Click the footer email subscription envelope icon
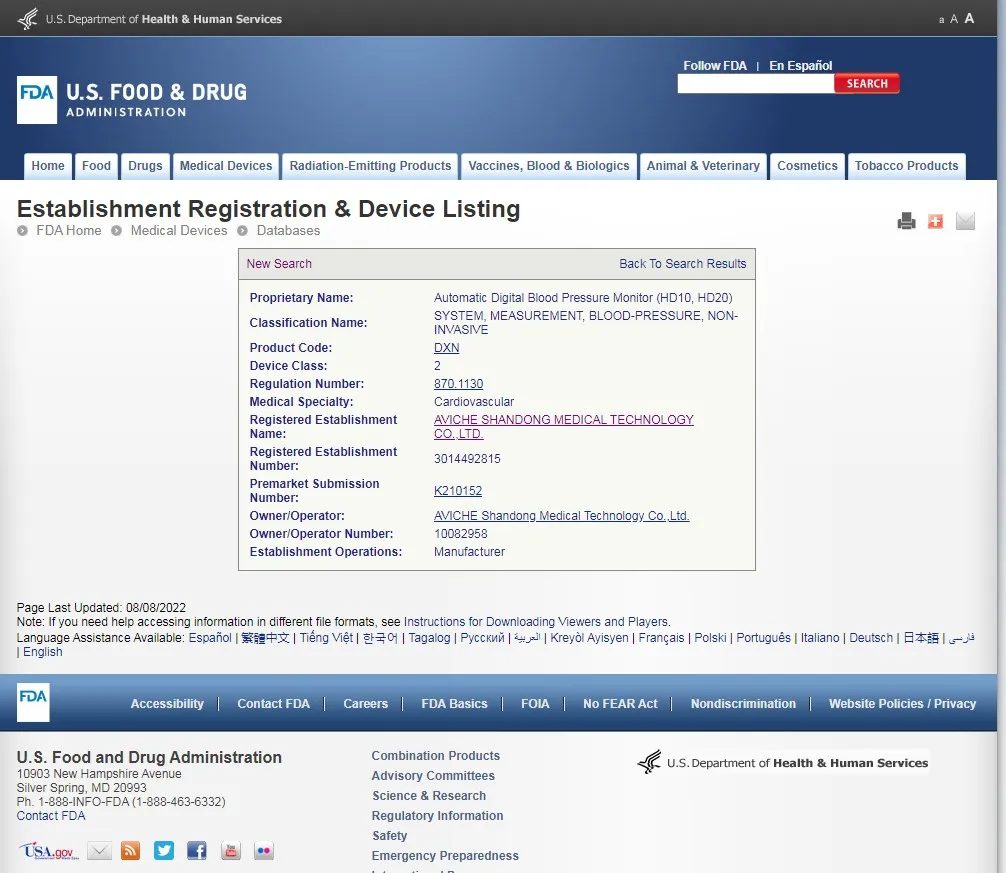The image size is (1006, 873). tap(98, 850)
